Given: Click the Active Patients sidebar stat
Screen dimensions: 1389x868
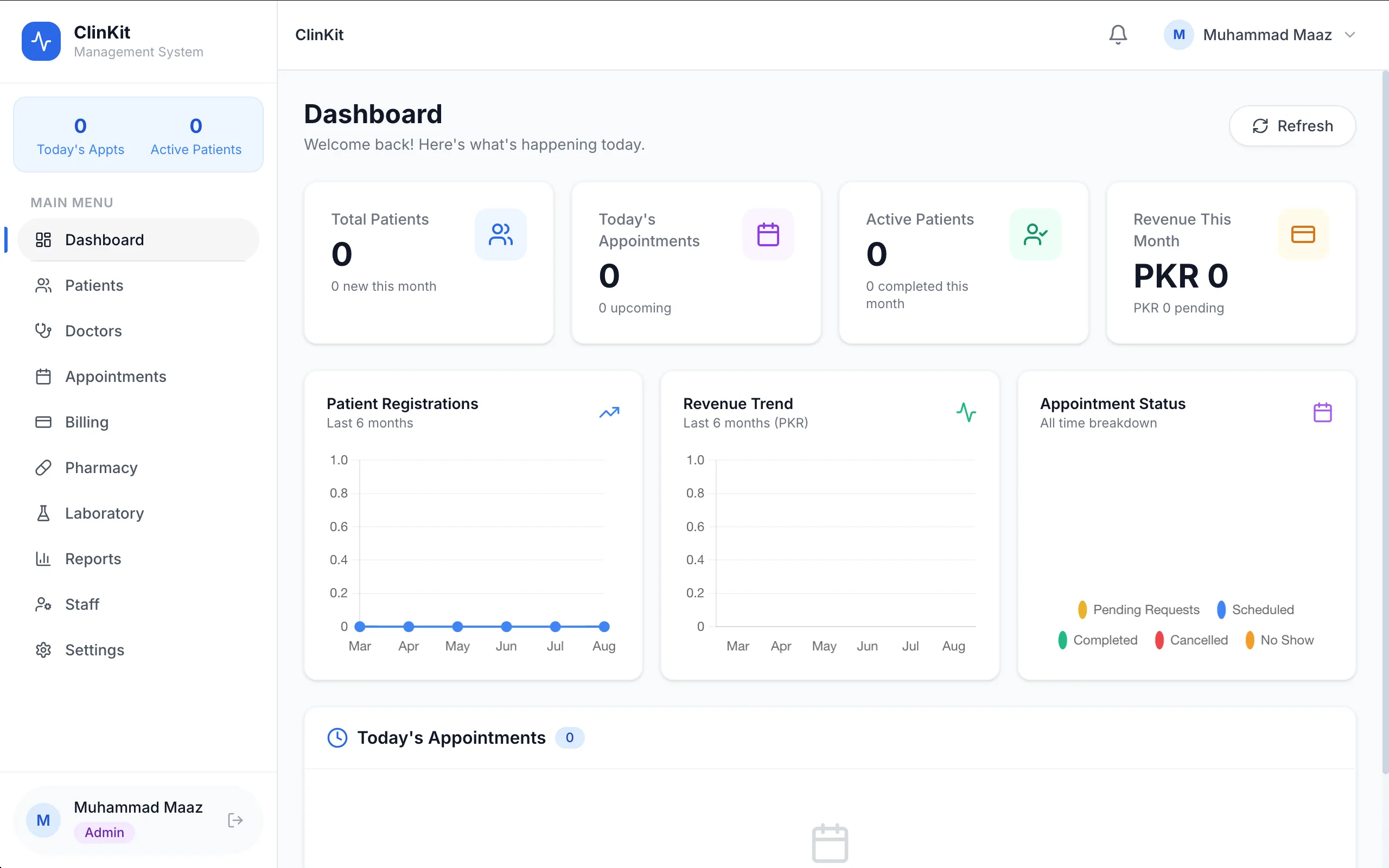Looking at the screenshot, I should pyautogui.click(x=196, y=136).
